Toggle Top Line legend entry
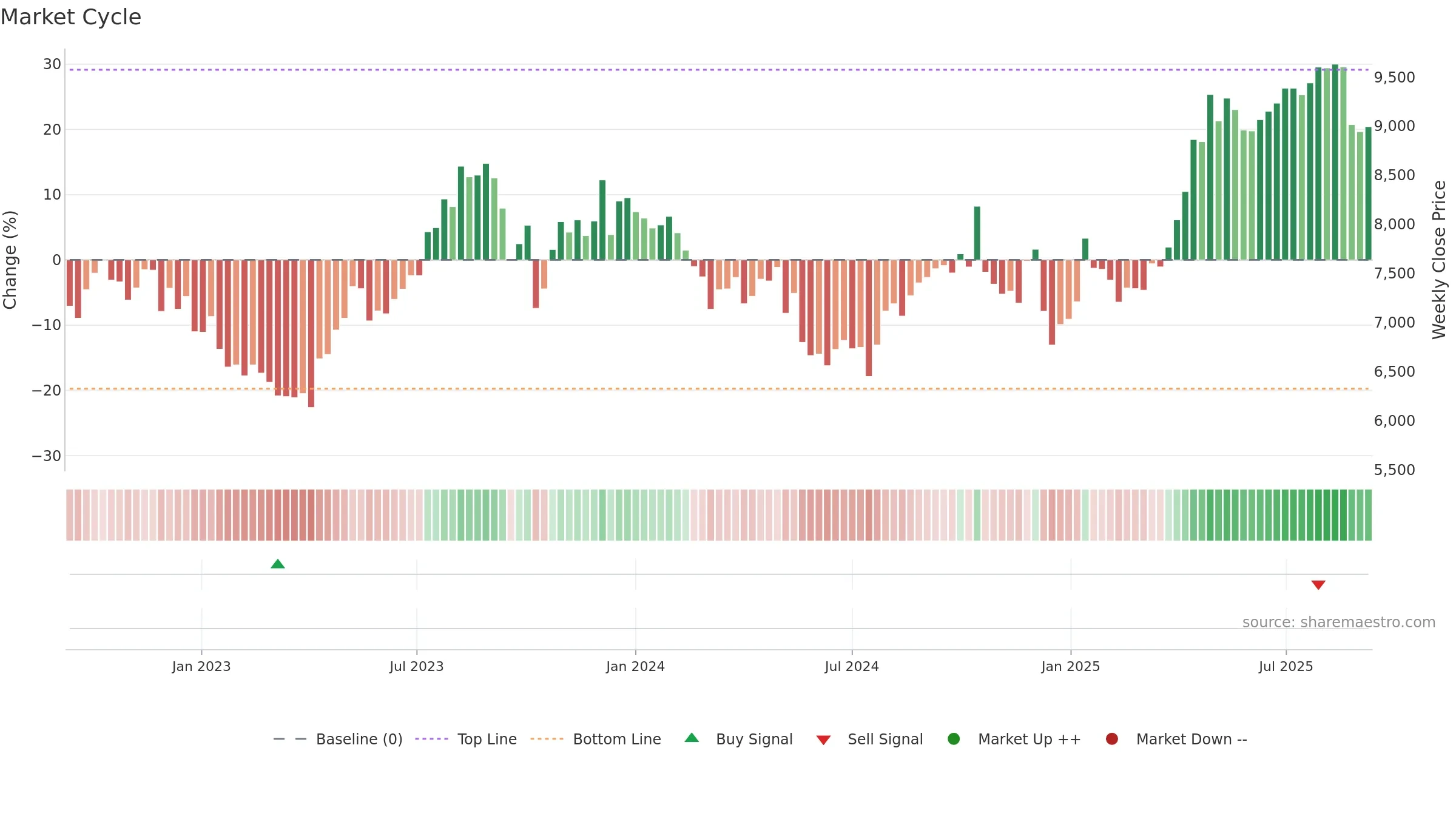The image size is (1456, 819). tap(466, 739)
